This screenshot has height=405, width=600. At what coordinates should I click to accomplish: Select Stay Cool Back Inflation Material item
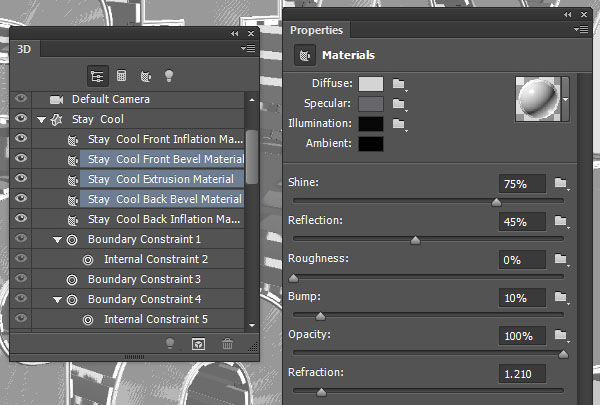click(165, 219)
